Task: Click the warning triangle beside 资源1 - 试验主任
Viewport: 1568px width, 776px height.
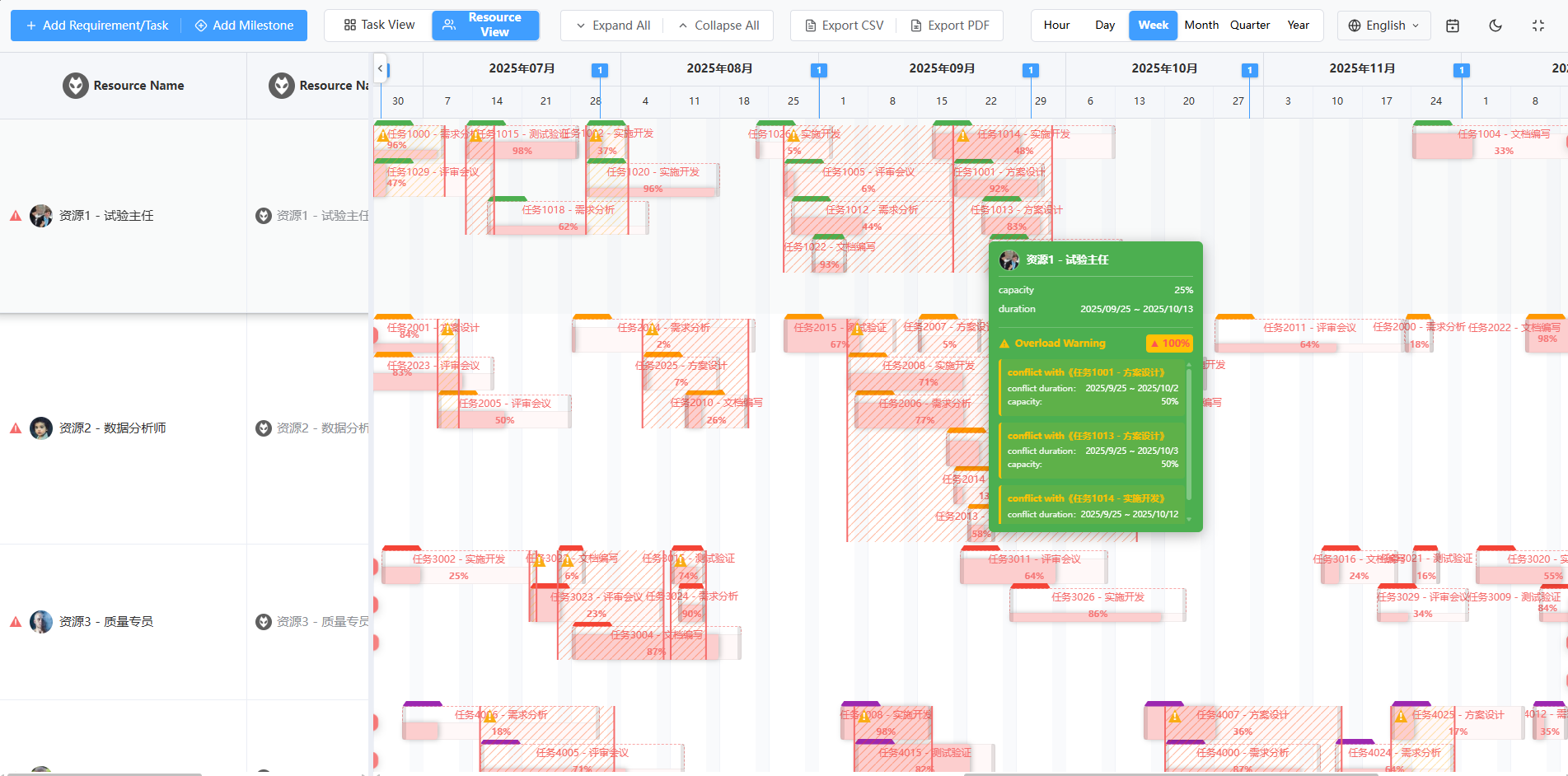Action: click(15, 216)
